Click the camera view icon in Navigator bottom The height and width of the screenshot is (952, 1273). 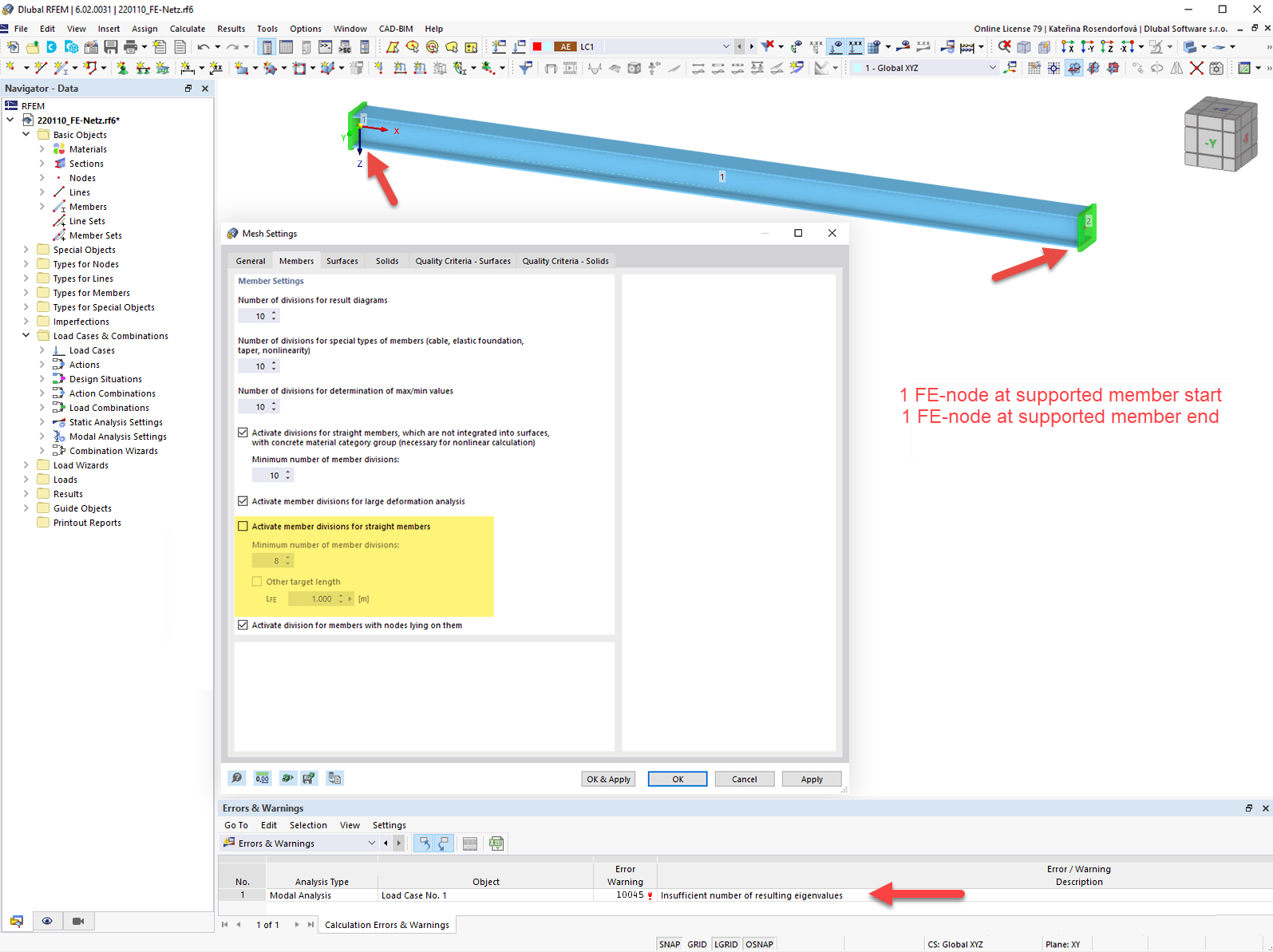point(78,922)
